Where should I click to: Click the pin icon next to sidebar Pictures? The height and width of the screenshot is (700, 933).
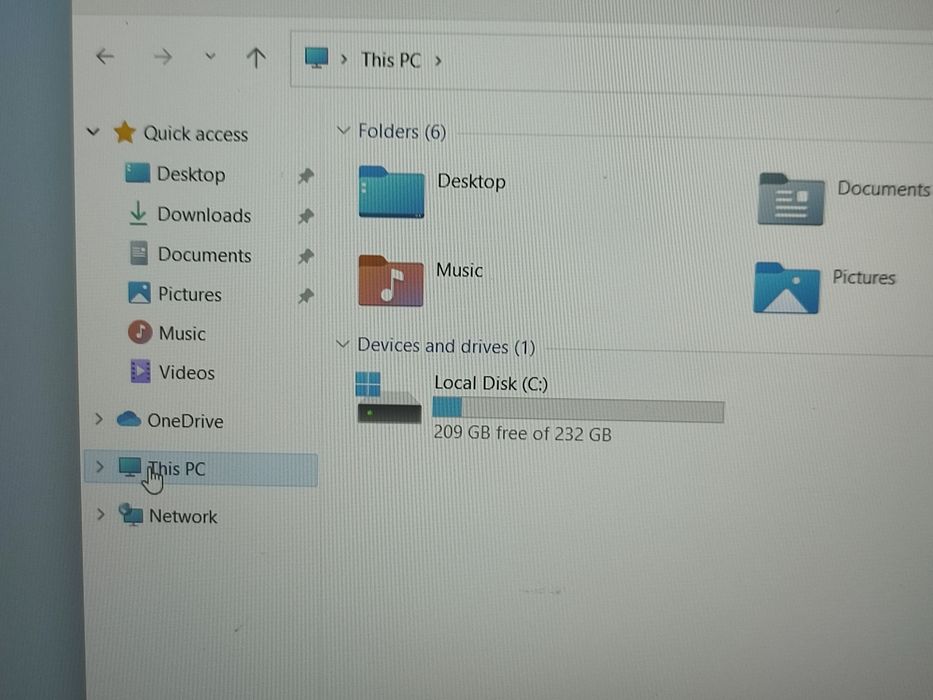[x=306, y=295]
